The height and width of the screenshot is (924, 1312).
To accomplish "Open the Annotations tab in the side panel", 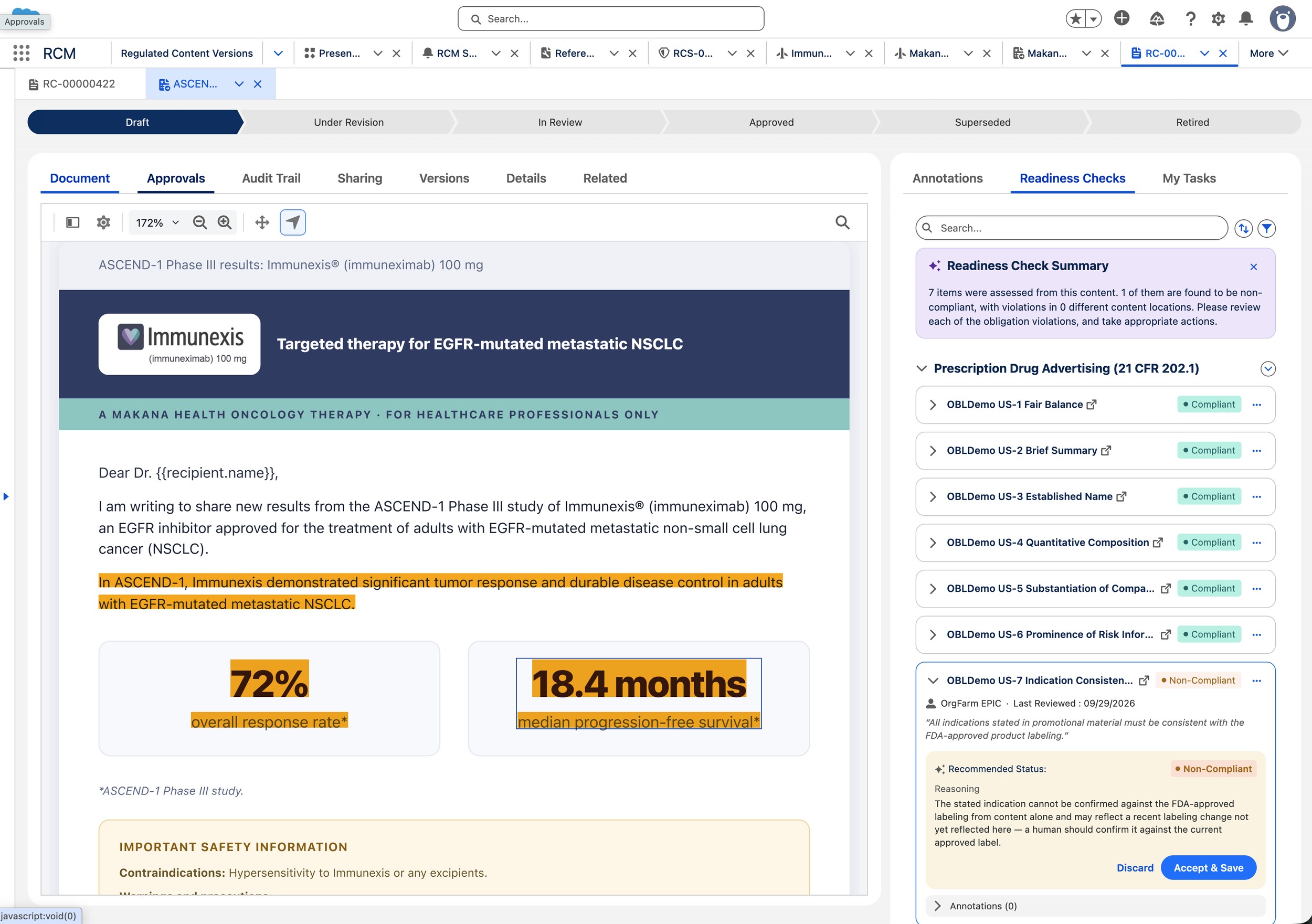I will (x=947, y=178).
